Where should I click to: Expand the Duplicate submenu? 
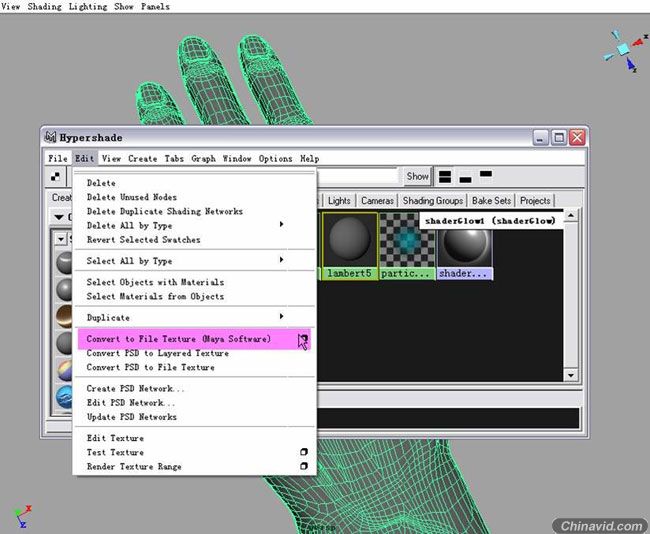[x=281, y=317]
